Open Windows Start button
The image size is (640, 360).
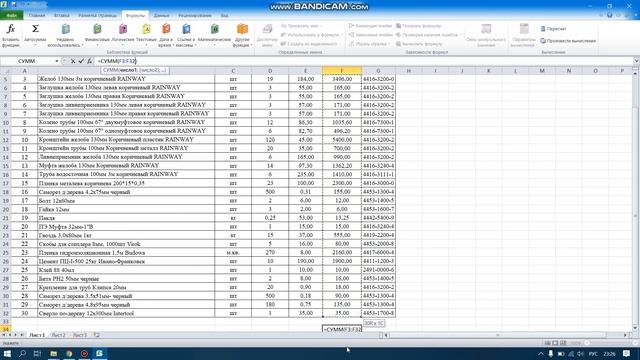pyautogui.click(x=7, y=353)
